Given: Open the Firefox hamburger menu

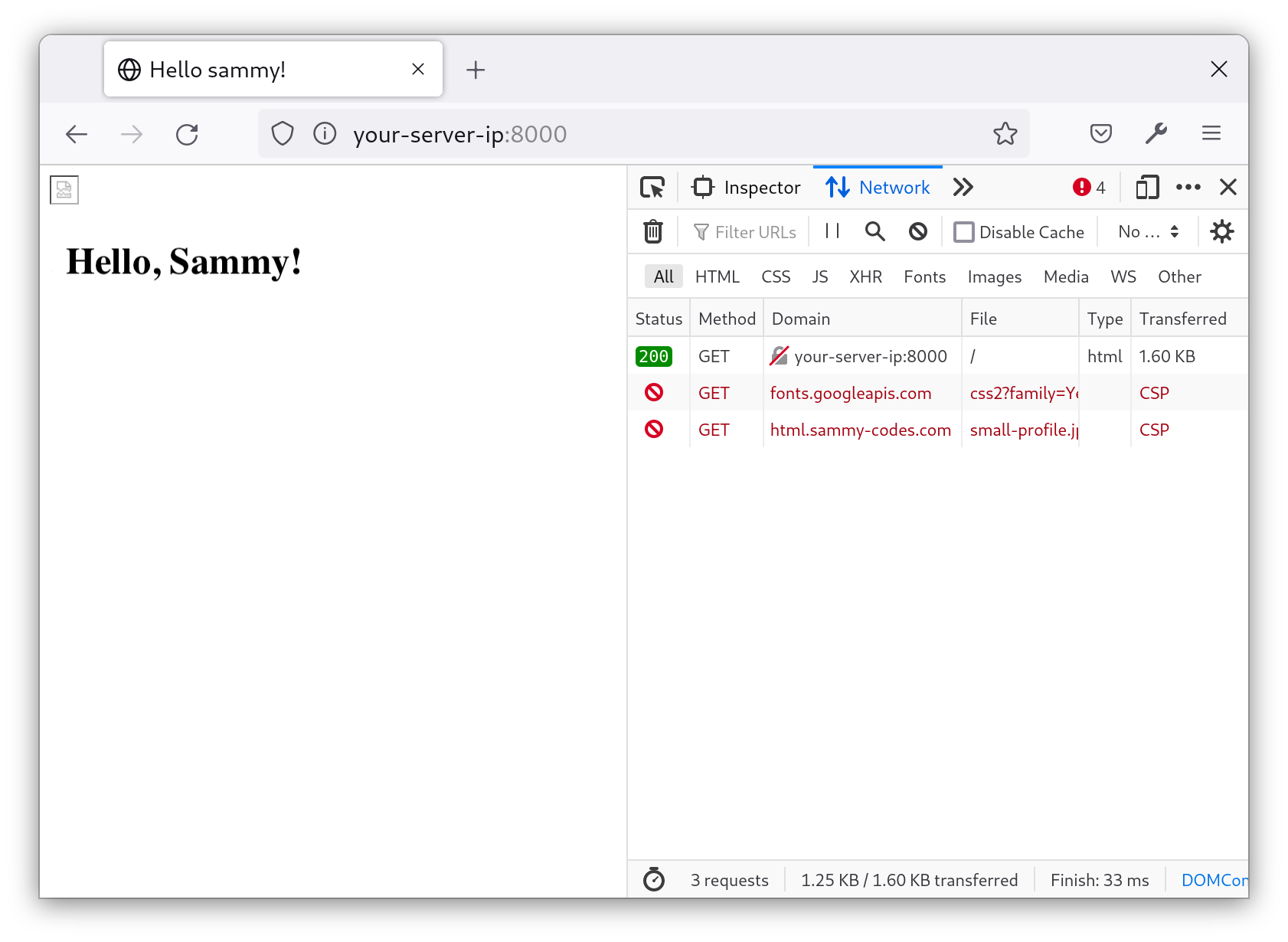Looking at the screenshot, I should click(1211, 134).
